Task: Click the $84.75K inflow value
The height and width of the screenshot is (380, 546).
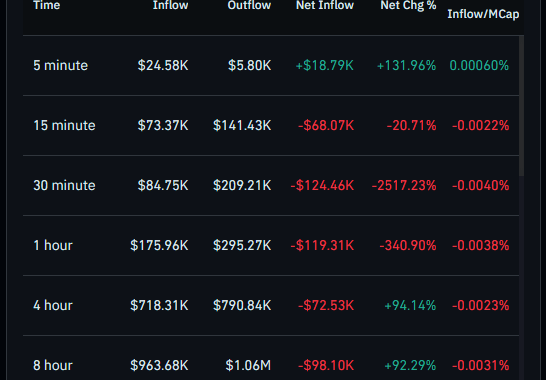Action: tap(163, 185)
